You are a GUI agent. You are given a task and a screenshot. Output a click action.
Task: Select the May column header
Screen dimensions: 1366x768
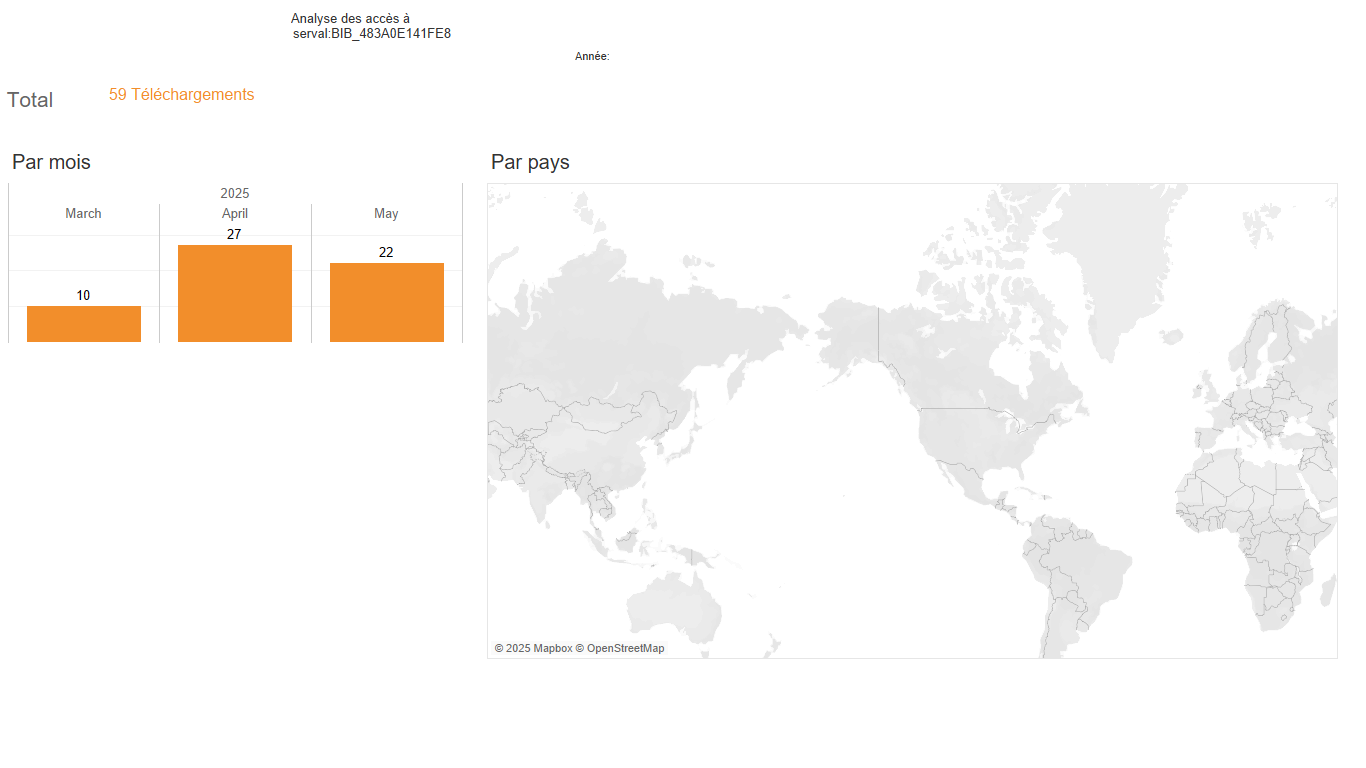(x=386, y=214)
